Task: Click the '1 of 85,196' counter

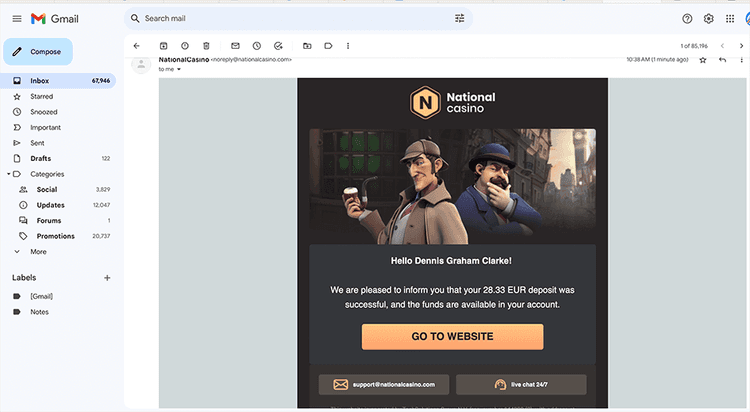Action: pyautogui.click(x=694, y=46)
